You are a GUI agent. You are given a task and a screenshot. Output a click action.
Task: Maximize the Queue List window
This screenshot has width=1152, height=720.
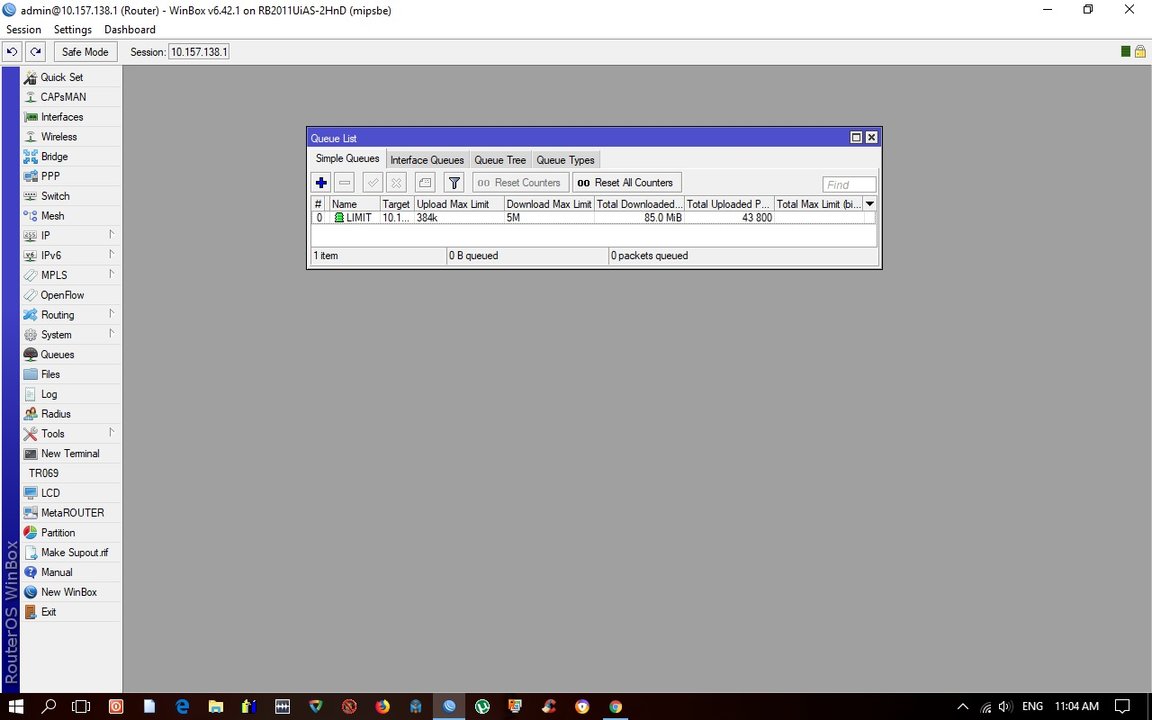click(856, 137)
